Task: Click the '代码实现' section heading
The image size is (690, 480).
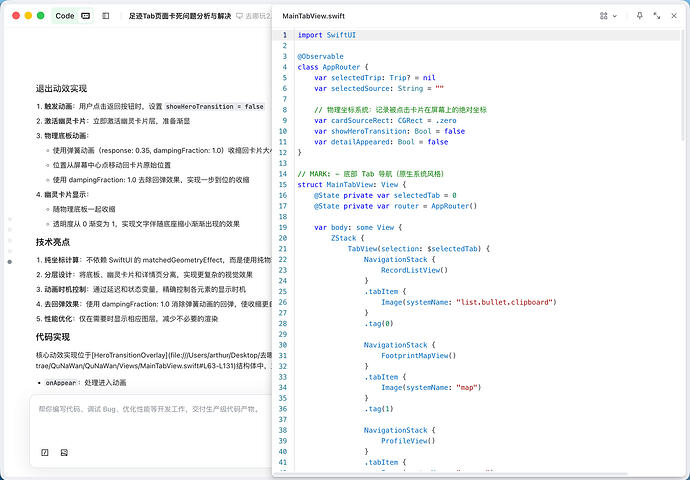Action: tap(52, 337)
